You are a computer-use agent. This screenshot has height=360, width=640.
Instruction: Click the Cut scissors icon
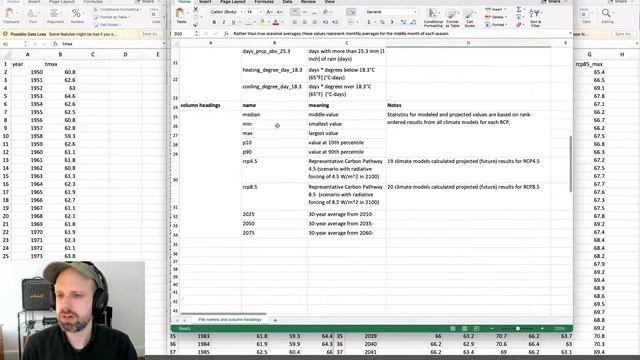pos(196,9)
